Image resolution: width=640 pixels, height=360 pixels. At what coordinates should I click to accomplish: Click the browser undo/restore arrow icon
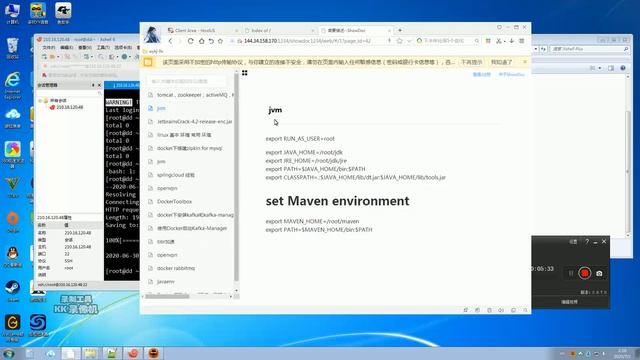click(211, 41)
